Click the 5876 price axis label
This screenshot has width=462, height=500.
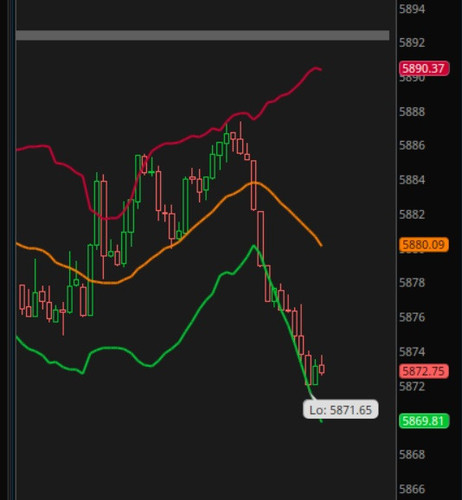[412, 317]
